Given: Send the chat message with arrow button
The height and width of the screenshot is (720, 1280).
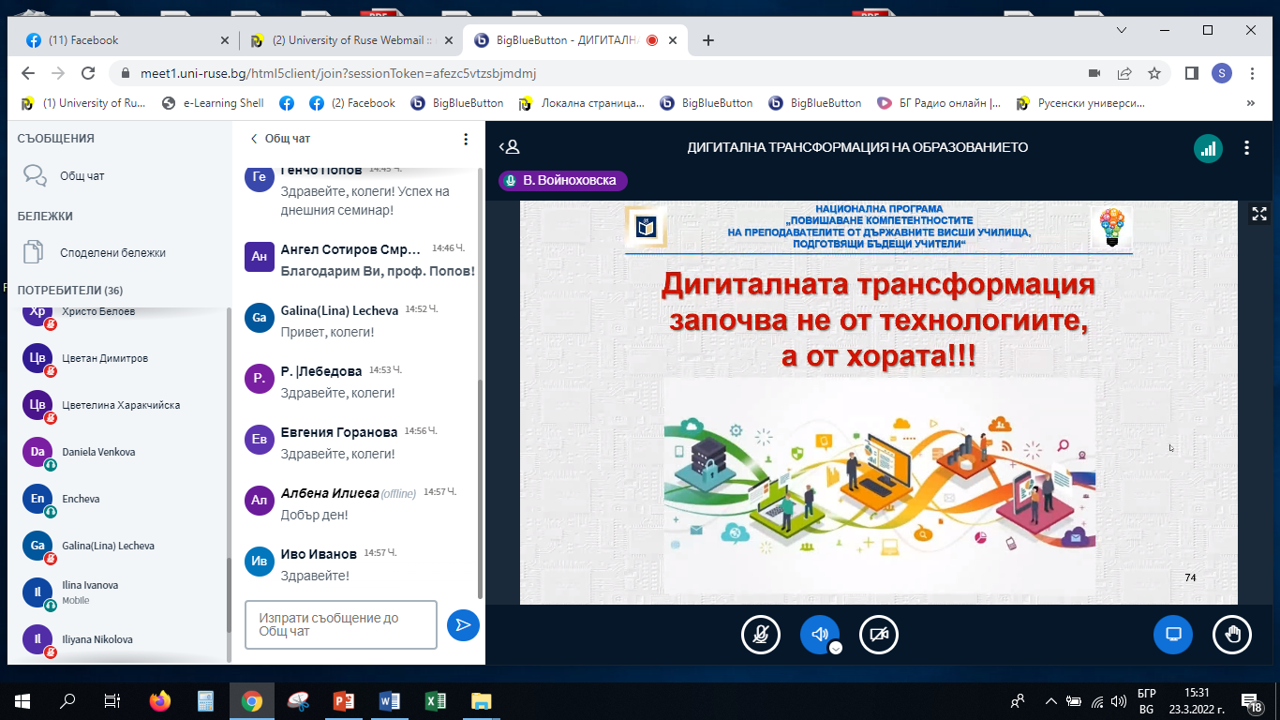Looking at the screenshot, I should point(462,625).
